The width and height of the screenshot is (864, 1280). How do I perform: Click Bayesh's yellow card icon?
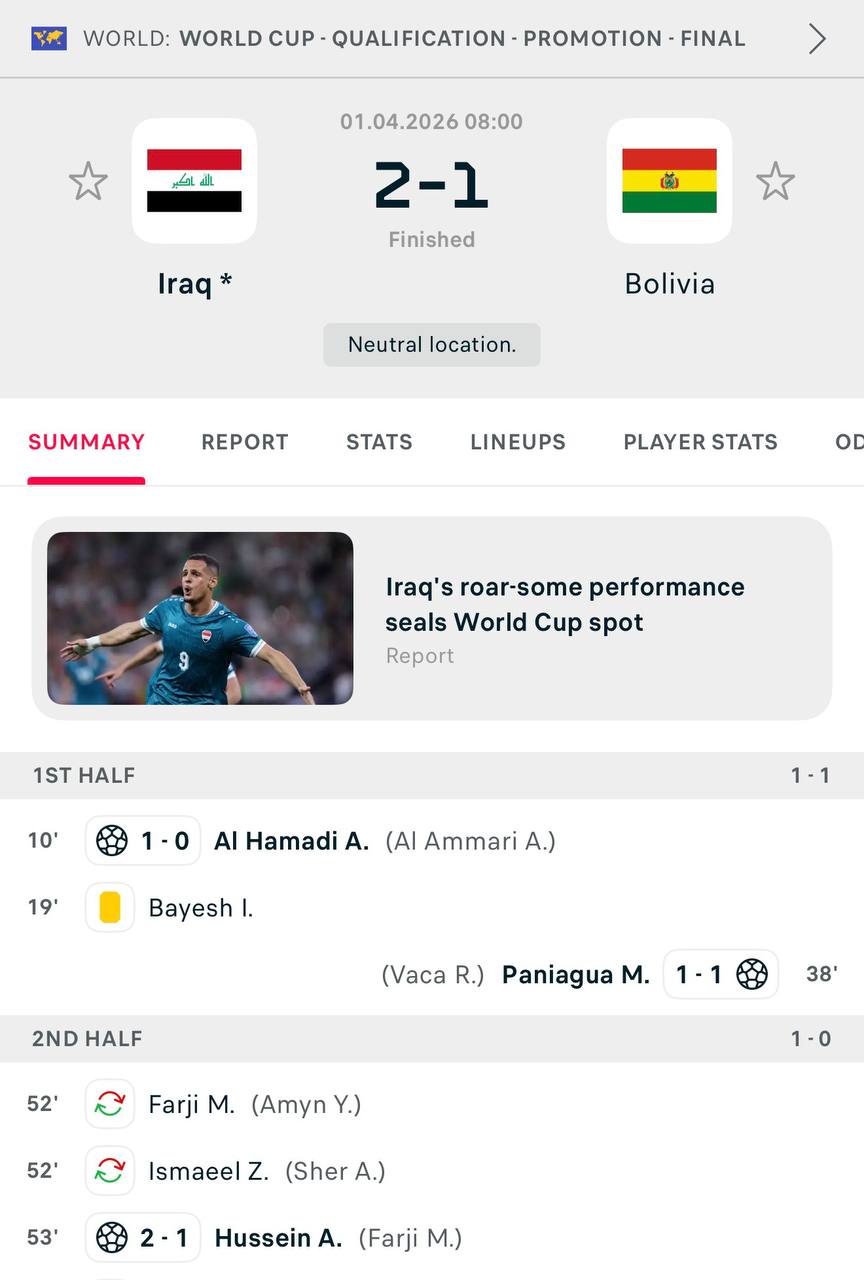[x=110, y=908]
